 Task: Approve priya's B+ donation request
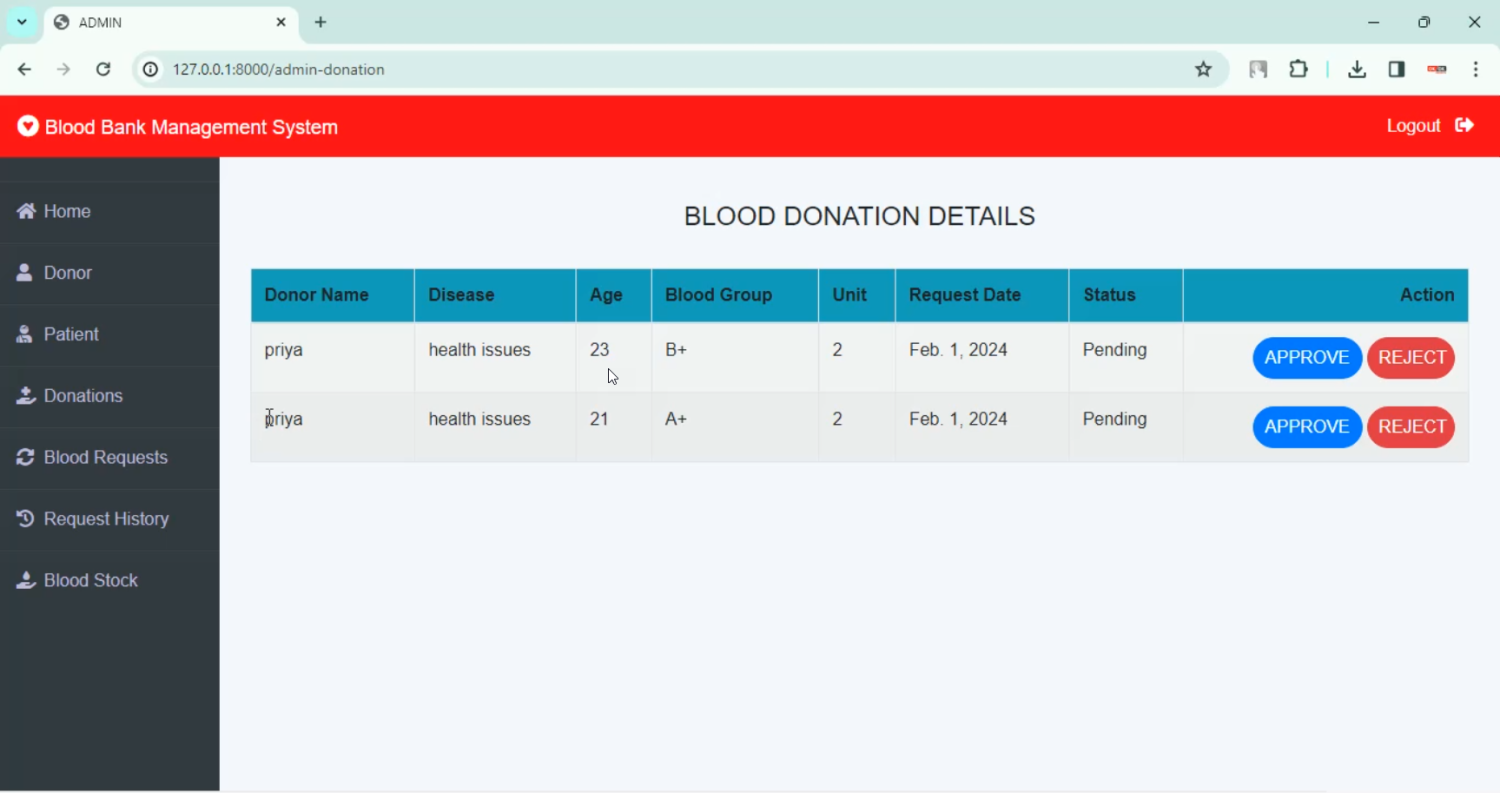coord(1306,358)
